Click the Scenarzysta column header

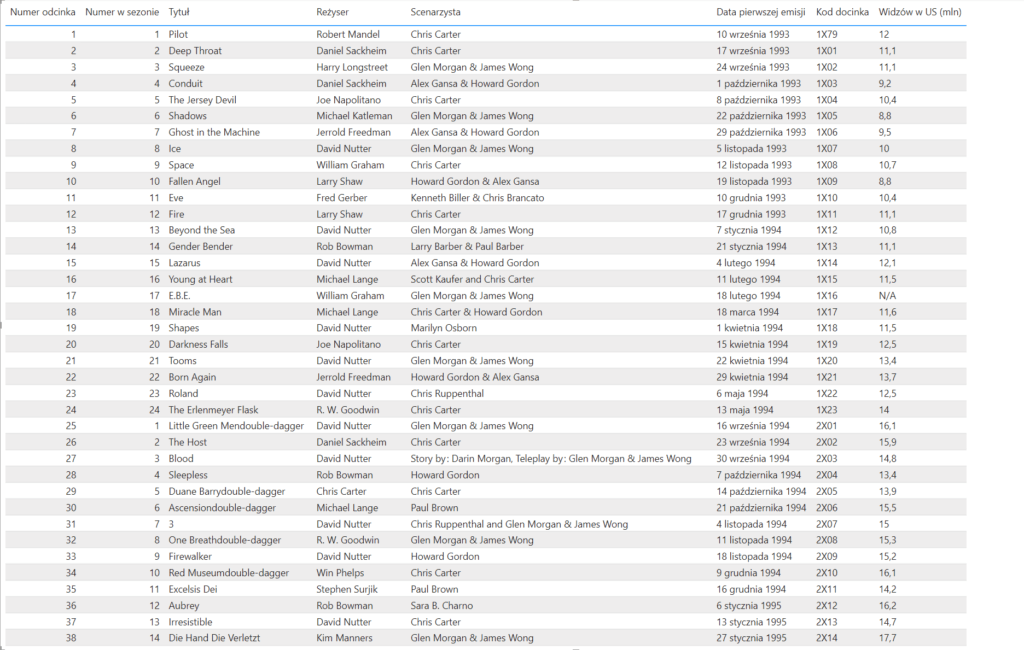click(x=436, y=12)
